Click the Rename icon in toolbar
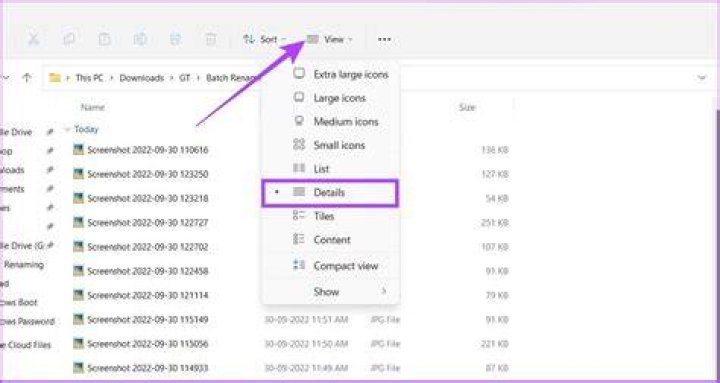 tap(140, 39)
